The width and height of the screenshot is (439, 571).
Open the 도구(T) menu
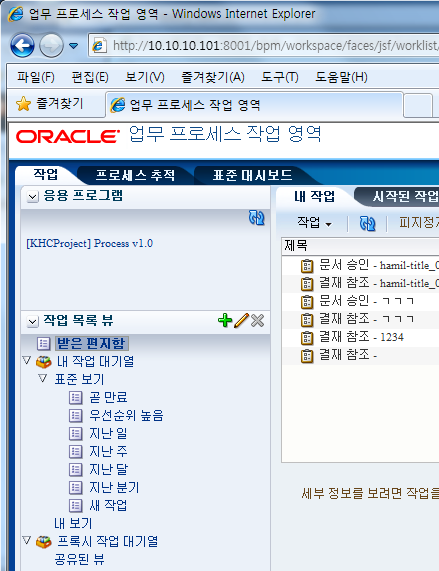[x=280, y=77]
